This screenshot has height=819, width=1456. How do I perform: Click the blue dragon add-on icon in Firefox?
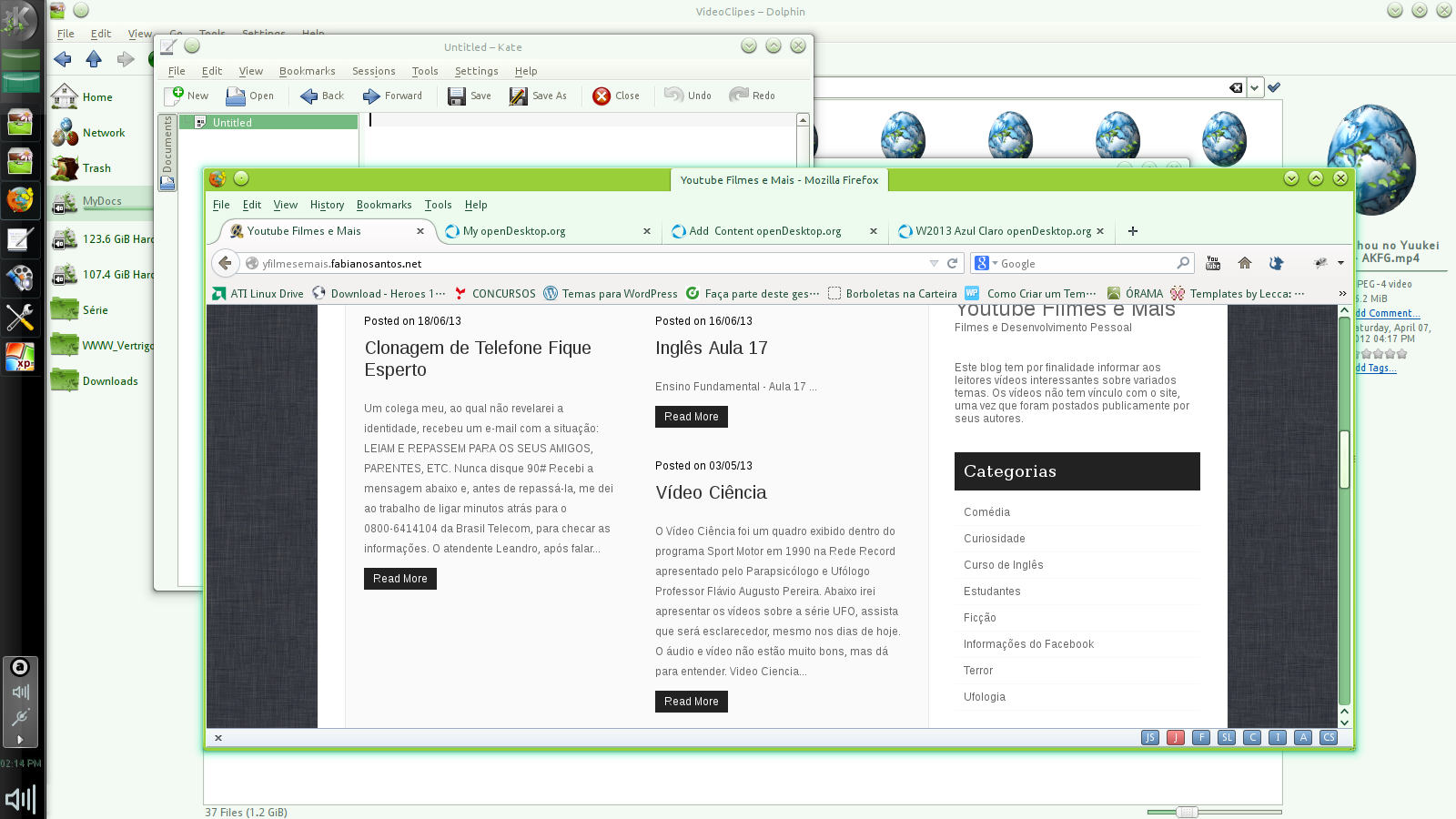tap(1276, 263)
